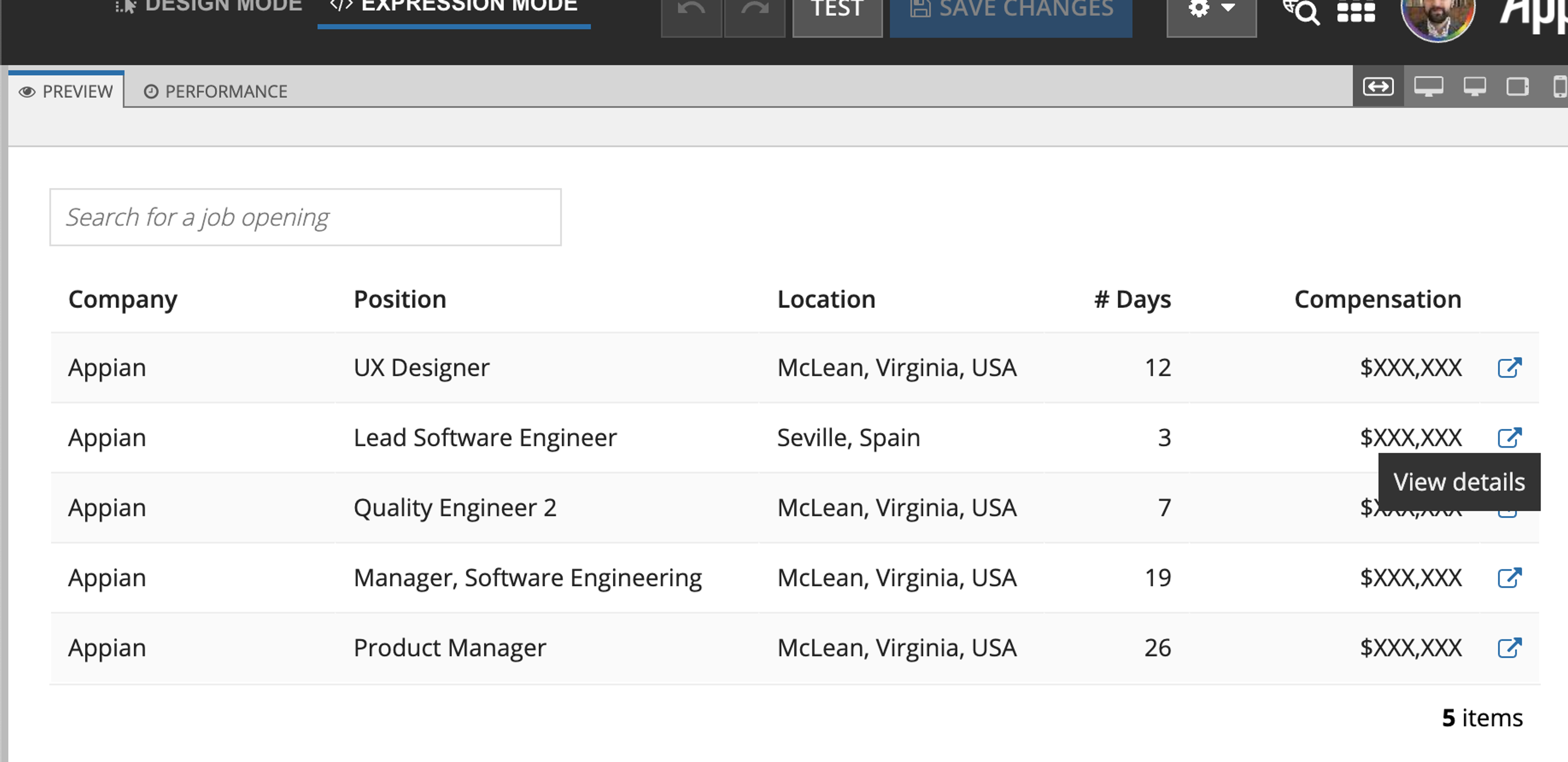Click the UX Designer position cell
Screen dimensions: 1568x762
(421, 368)
